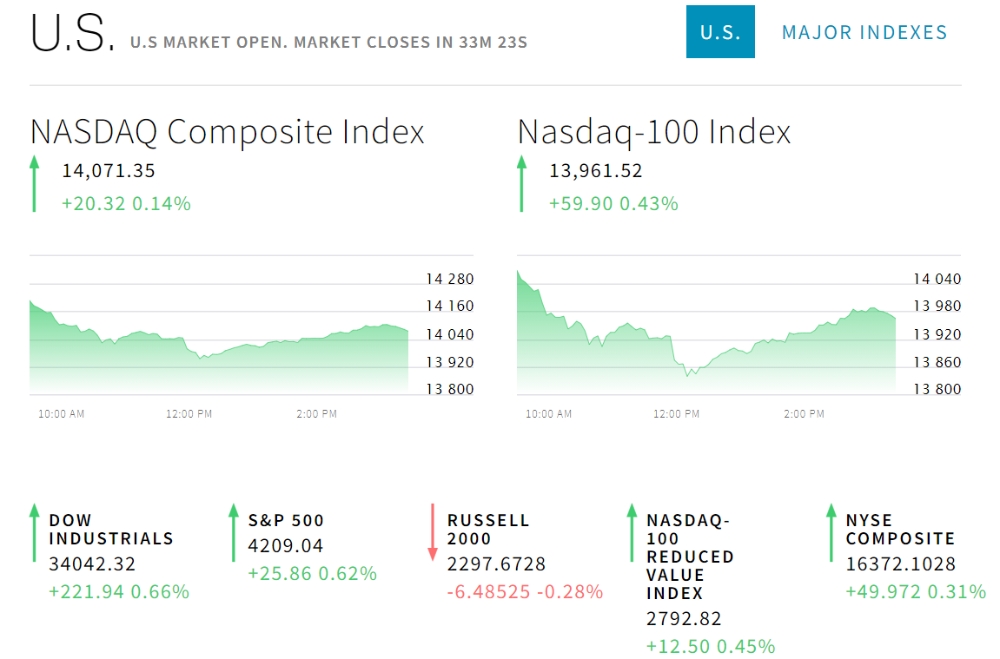Click the NYSE Composite up arrow icon

click(x=830, y=532)
